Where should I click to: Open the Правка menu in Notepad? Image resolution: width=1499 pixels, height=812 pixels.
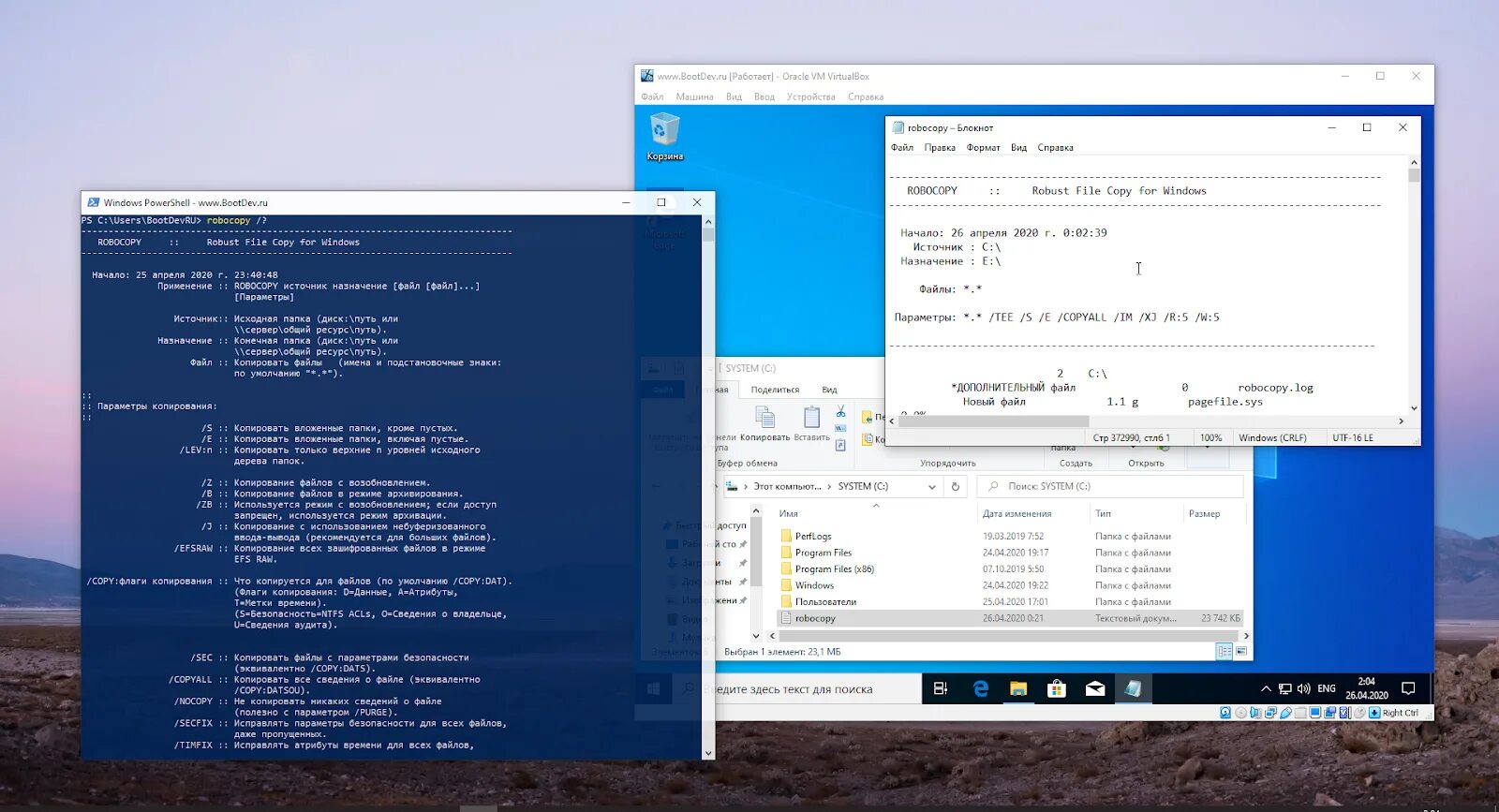click(940, 148)
